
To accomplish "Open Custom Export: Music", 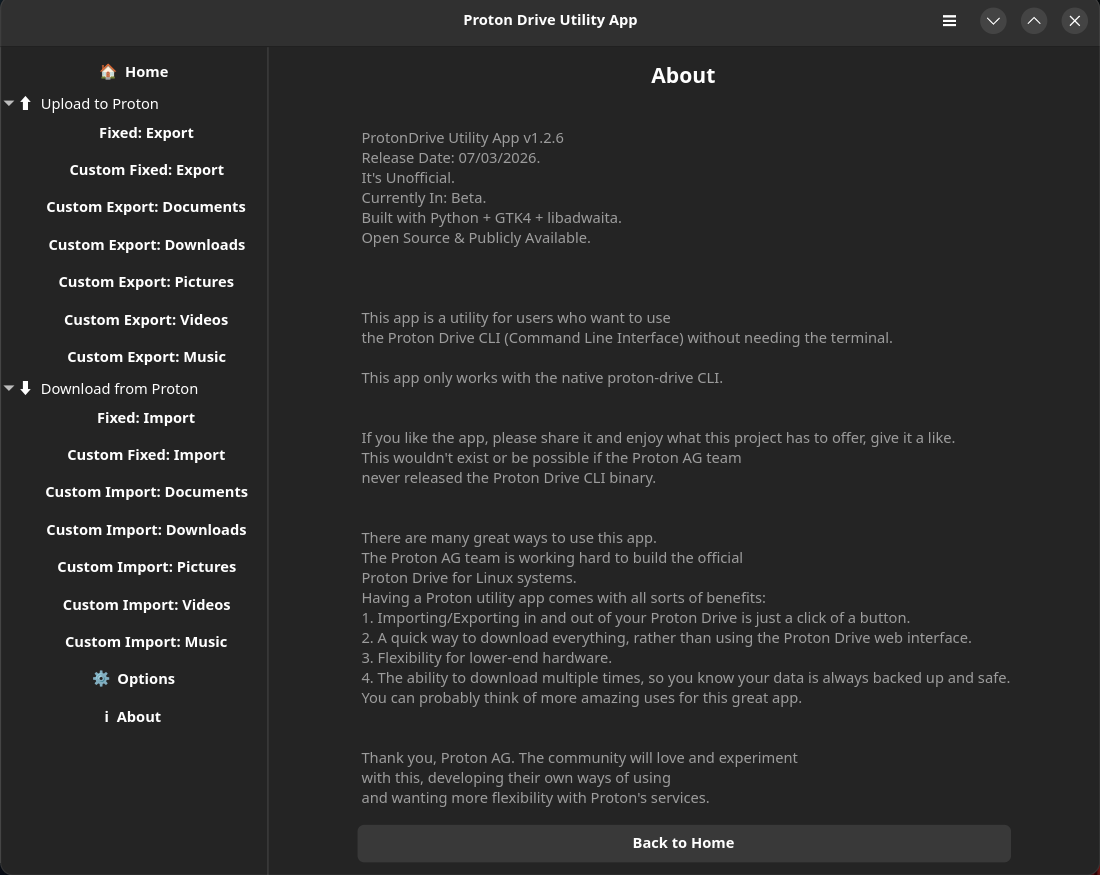I will pos(147,357).
